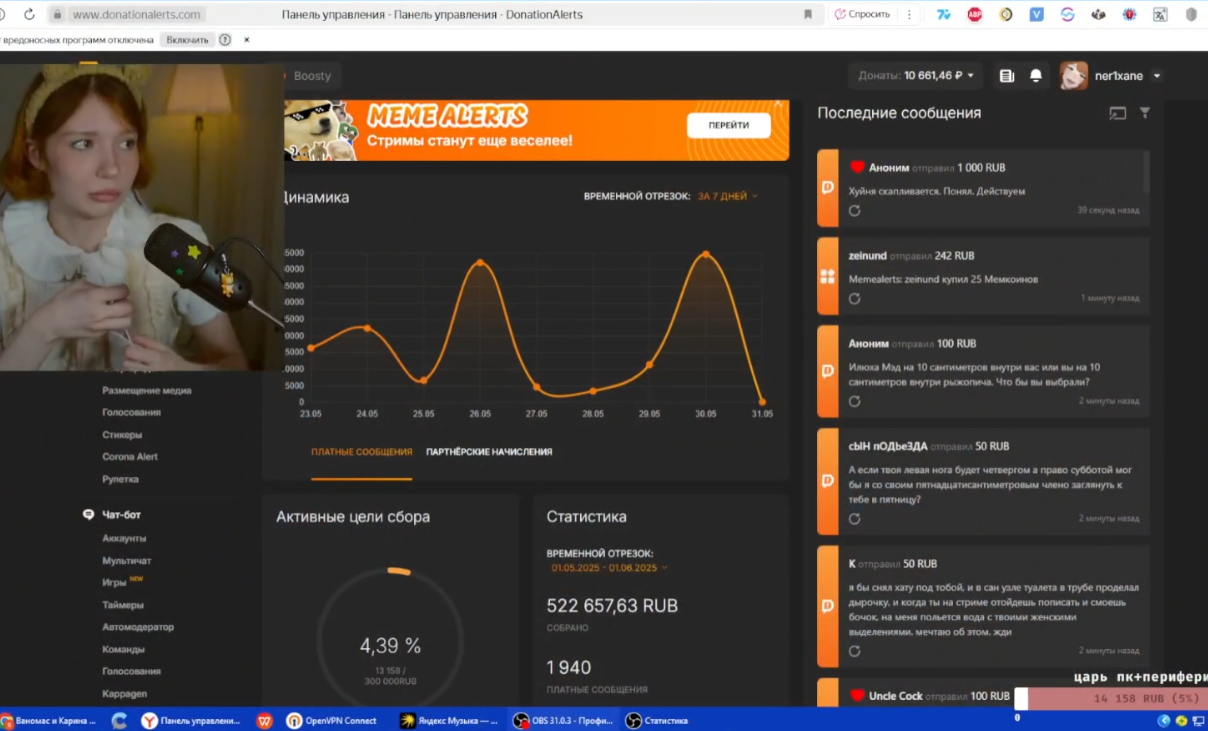Replay the Аноним 100 RUB alert
Viewport: 1208px width, 731px height.
pyautogui.click(x=854, y=401)
